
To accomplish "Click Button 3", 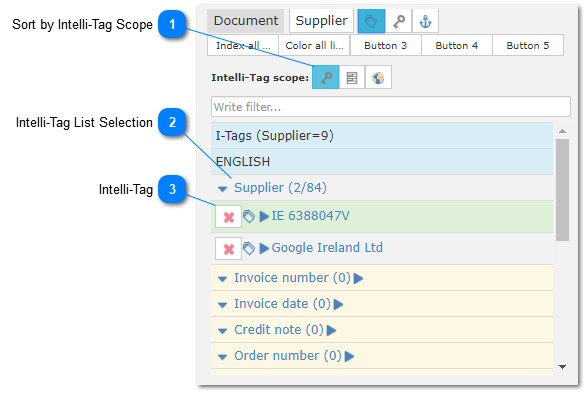I will tap(386, 46).
